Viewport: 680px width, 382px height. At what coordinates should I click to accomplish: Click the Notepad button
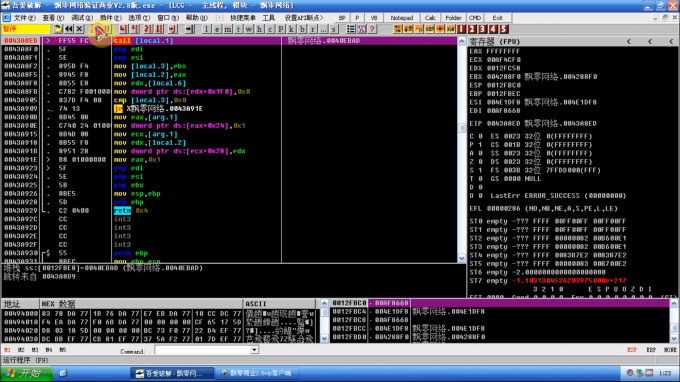tap(402, 18)
